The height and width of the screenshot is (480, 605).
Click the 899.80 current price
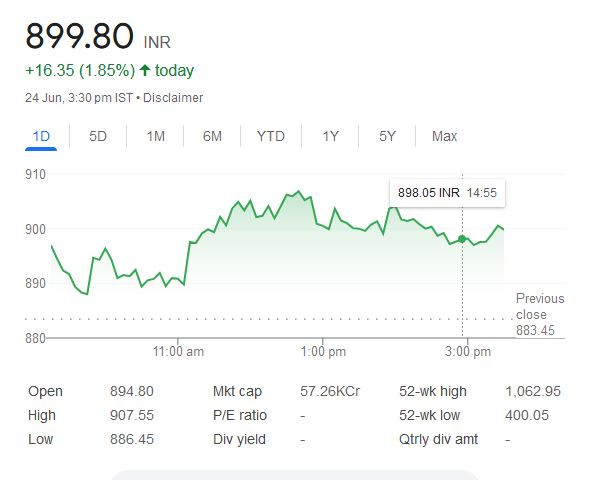tap(79, 37)
